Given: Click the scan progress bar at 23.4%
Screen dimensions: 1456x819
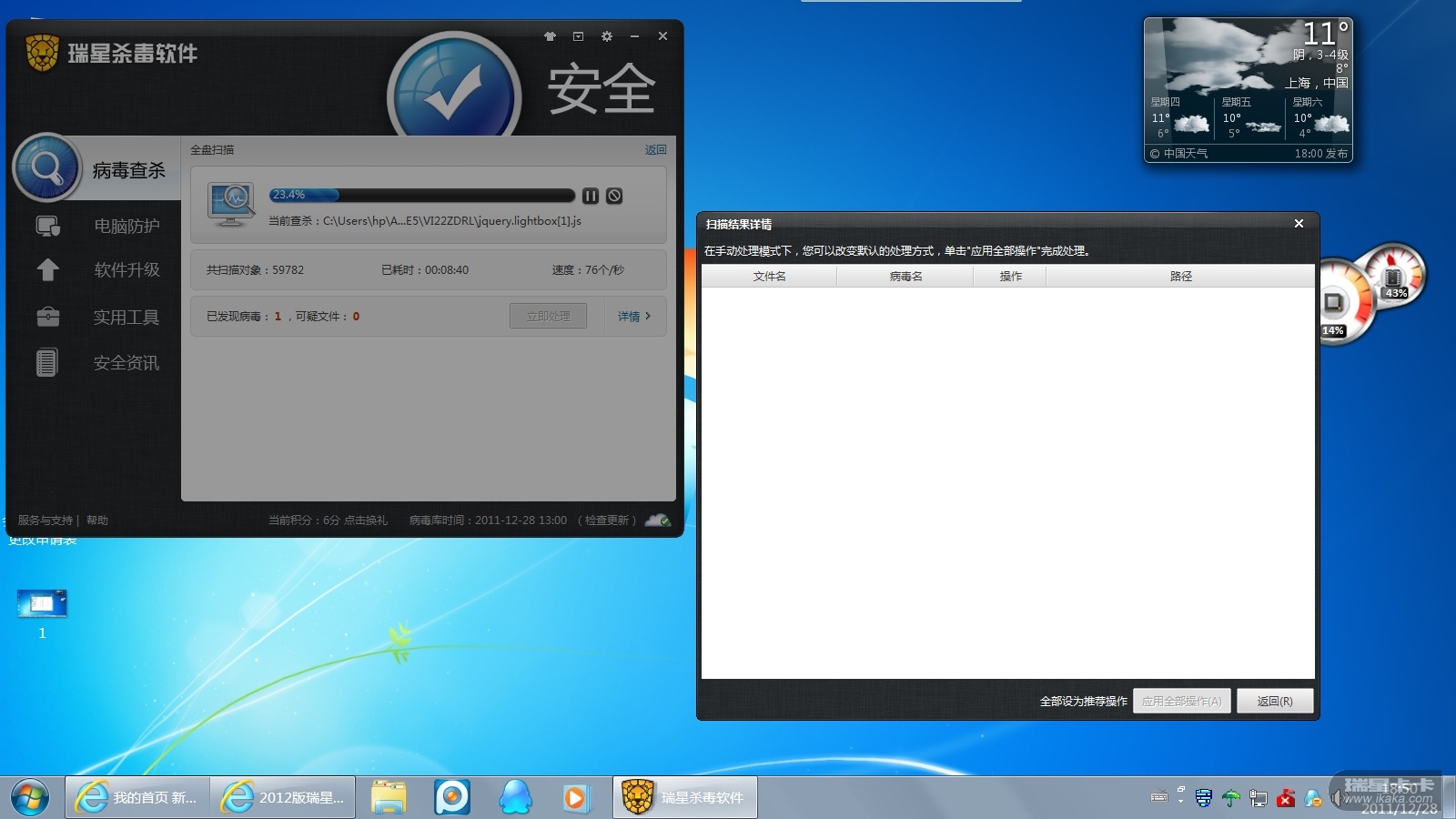Looking at the screenshot, I should [x=422, y=195].
